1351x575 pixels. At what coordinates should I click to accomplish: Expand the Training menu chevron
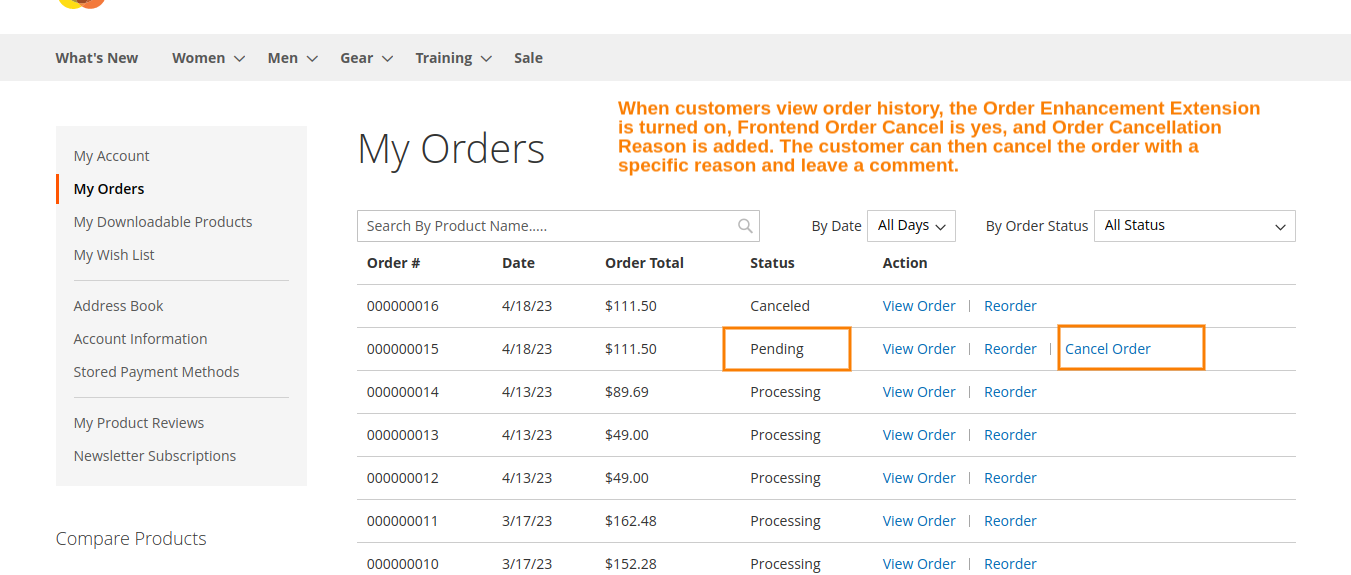[x=486, y=59]
